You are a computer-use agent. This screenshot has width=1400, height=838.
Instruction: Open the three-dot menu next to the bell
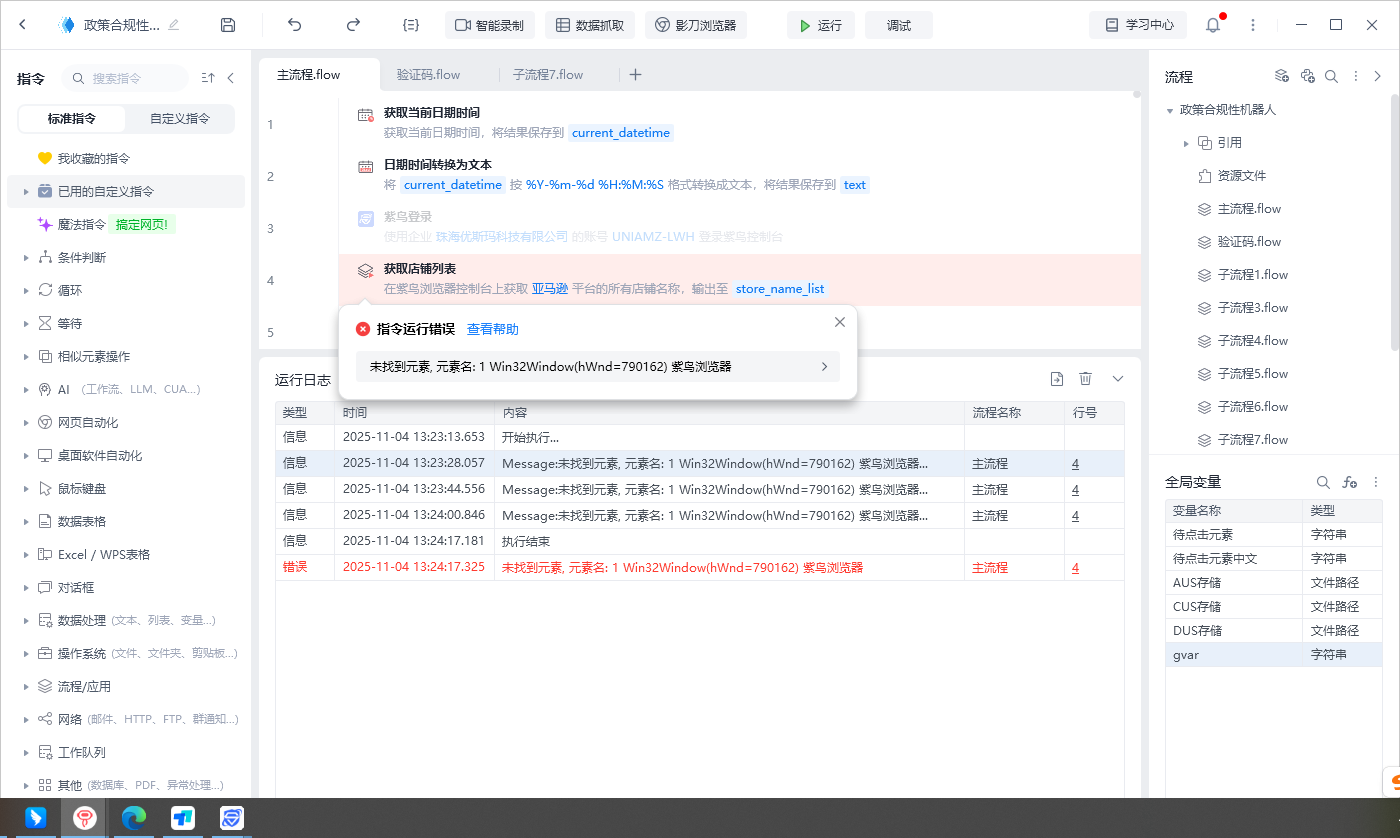pyautogui.click(x=1254, y=25)
